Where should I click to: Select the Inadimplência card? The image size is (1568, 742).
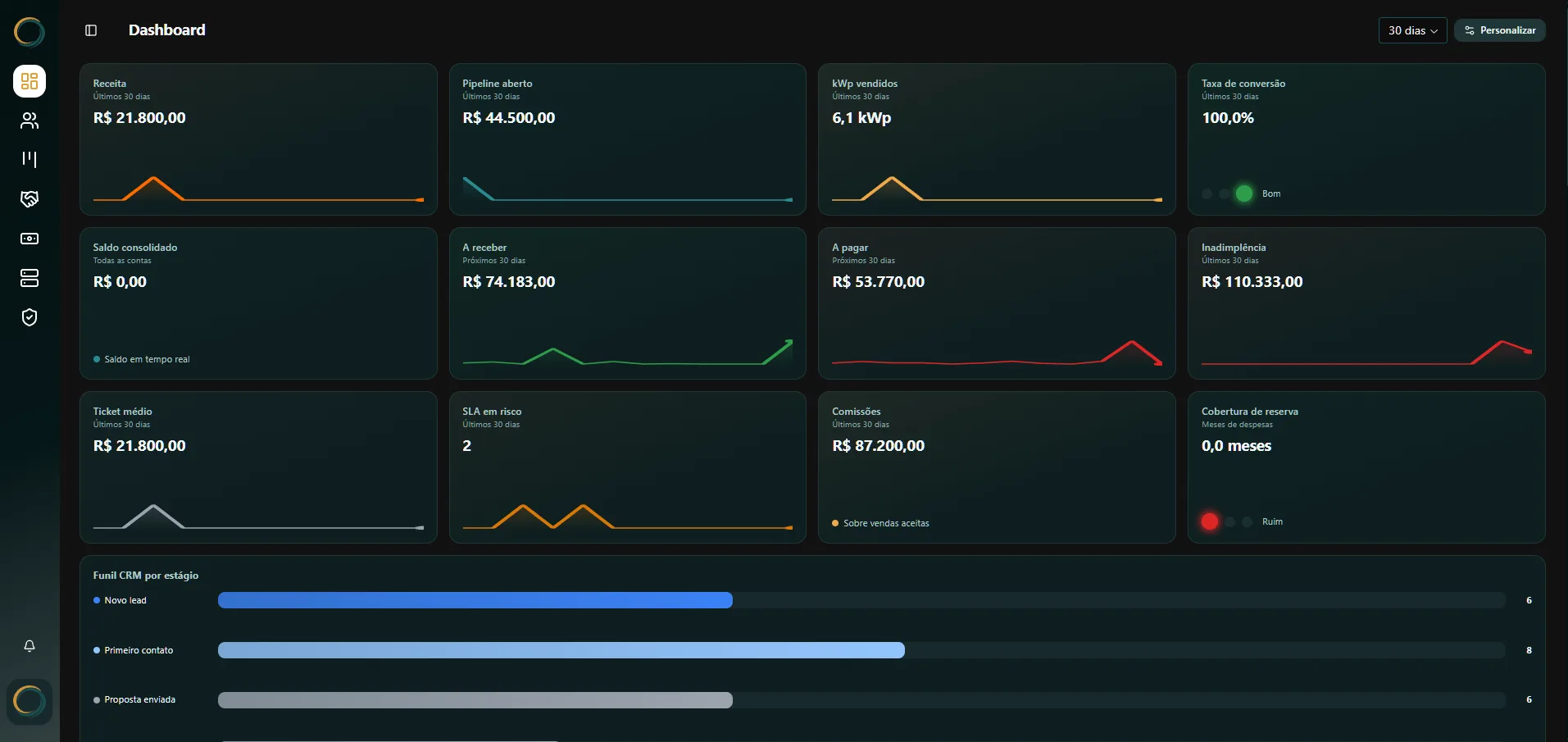[x=1366, y=303]
